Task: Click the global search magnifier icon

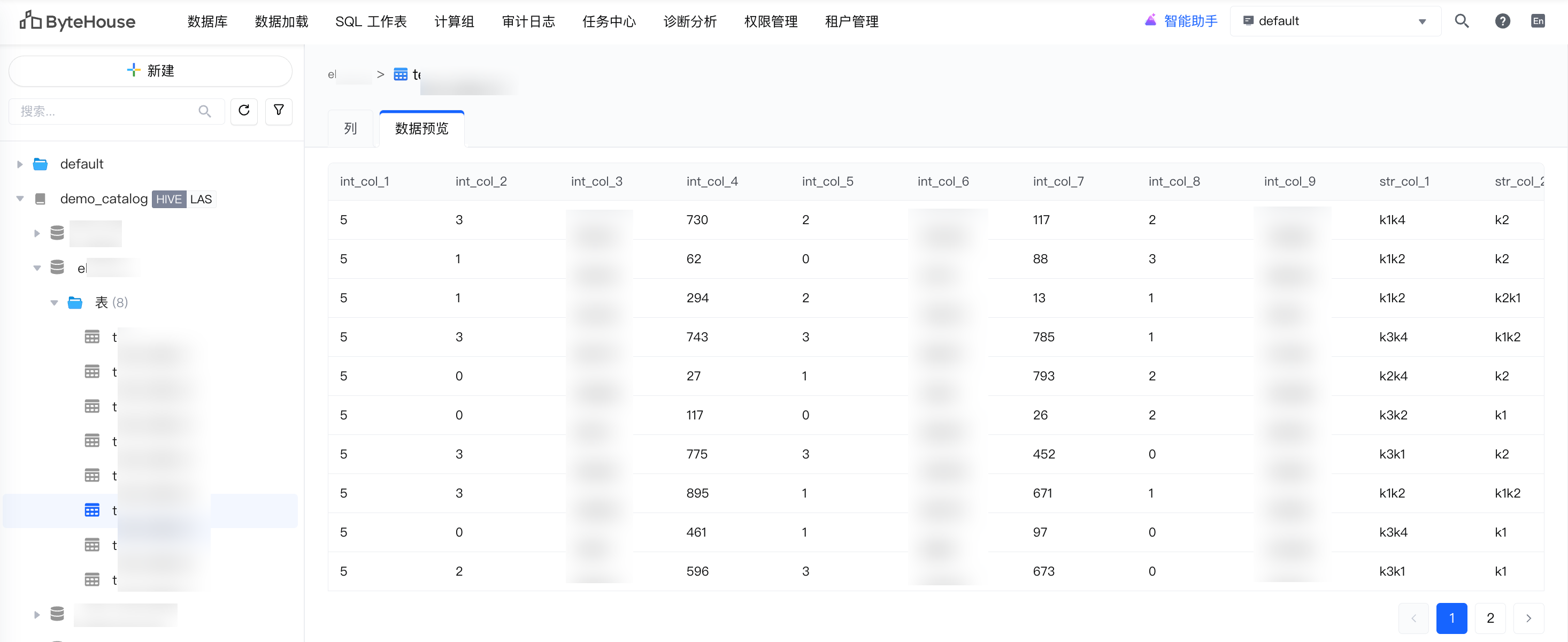Action: click(x=1462, y=21)
